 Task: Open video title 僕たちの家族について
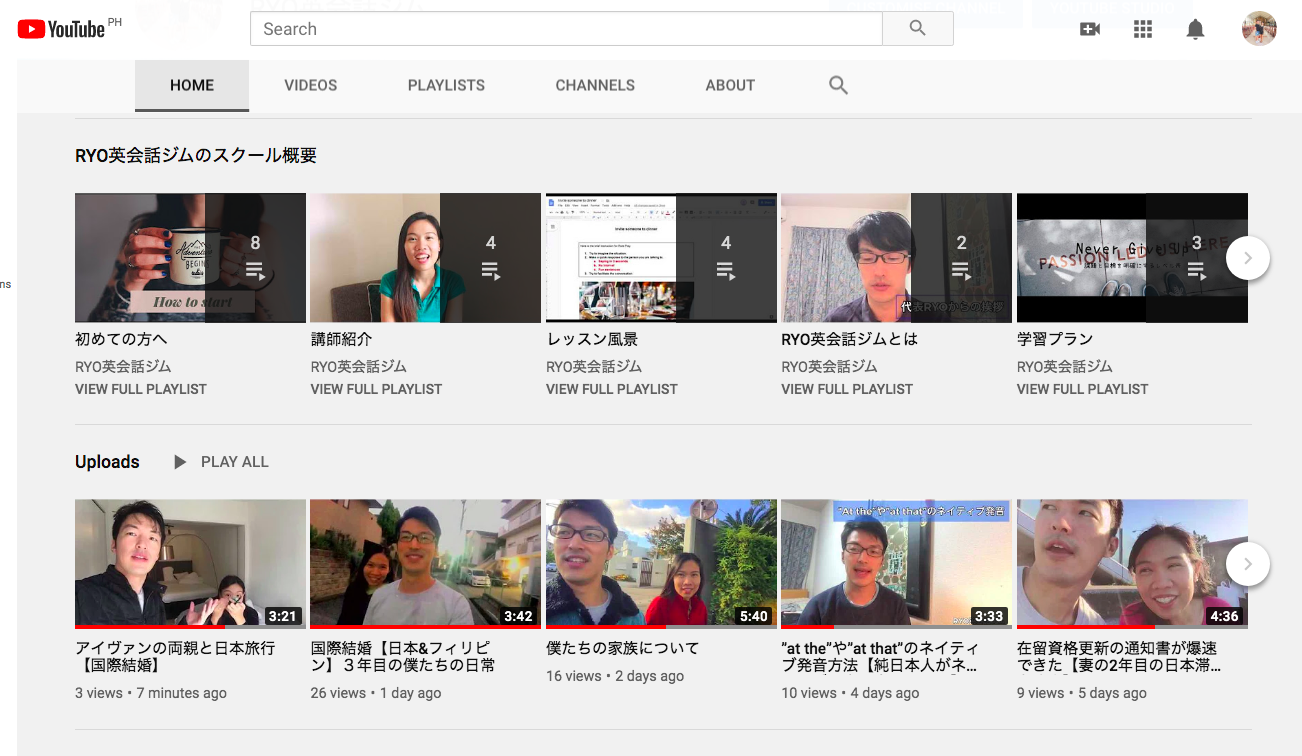click(622, 648)
